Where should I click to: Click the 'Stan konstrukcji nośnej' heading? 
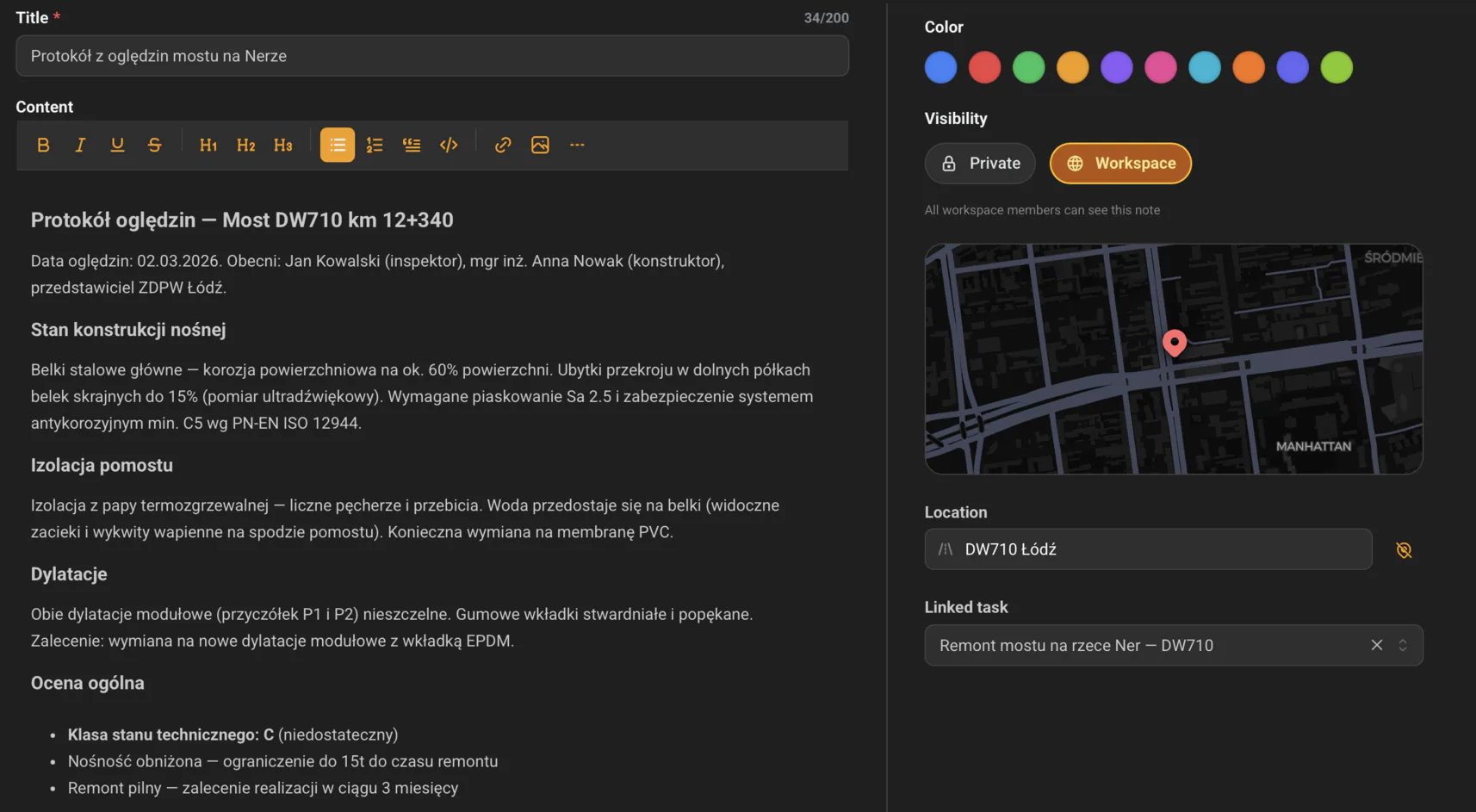pos(128,330)
